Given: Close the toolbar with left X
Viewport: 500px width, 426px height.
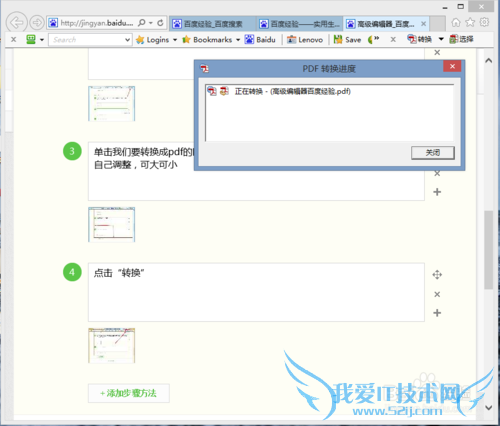Looking at the screenshot, I should coord(13,40).
